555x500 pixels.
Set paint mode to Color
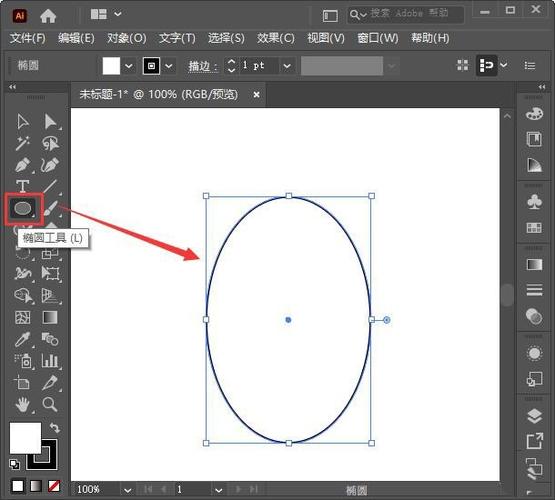[18, 486]
